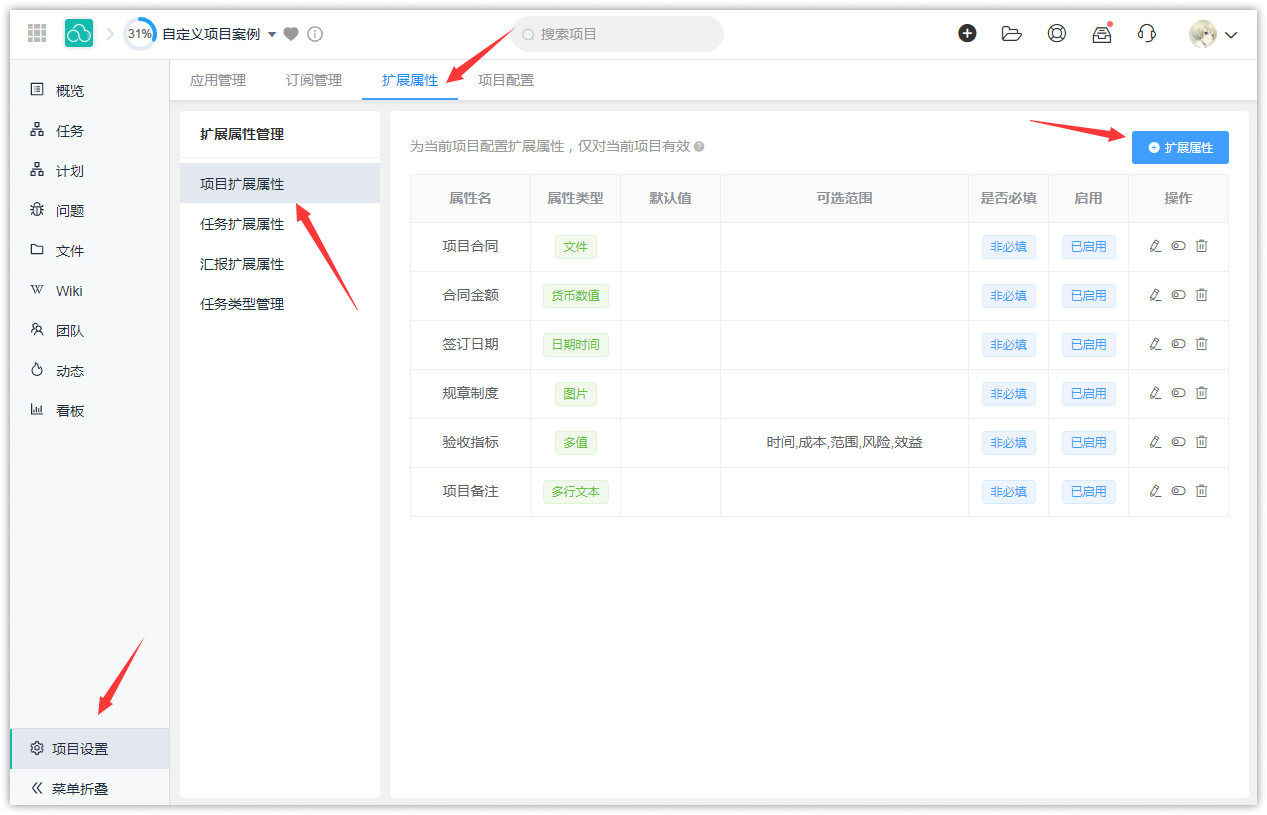This screenshot has height=815, width=1267.
Task: Open the apps grid menu icon
Action: [37, 33]
